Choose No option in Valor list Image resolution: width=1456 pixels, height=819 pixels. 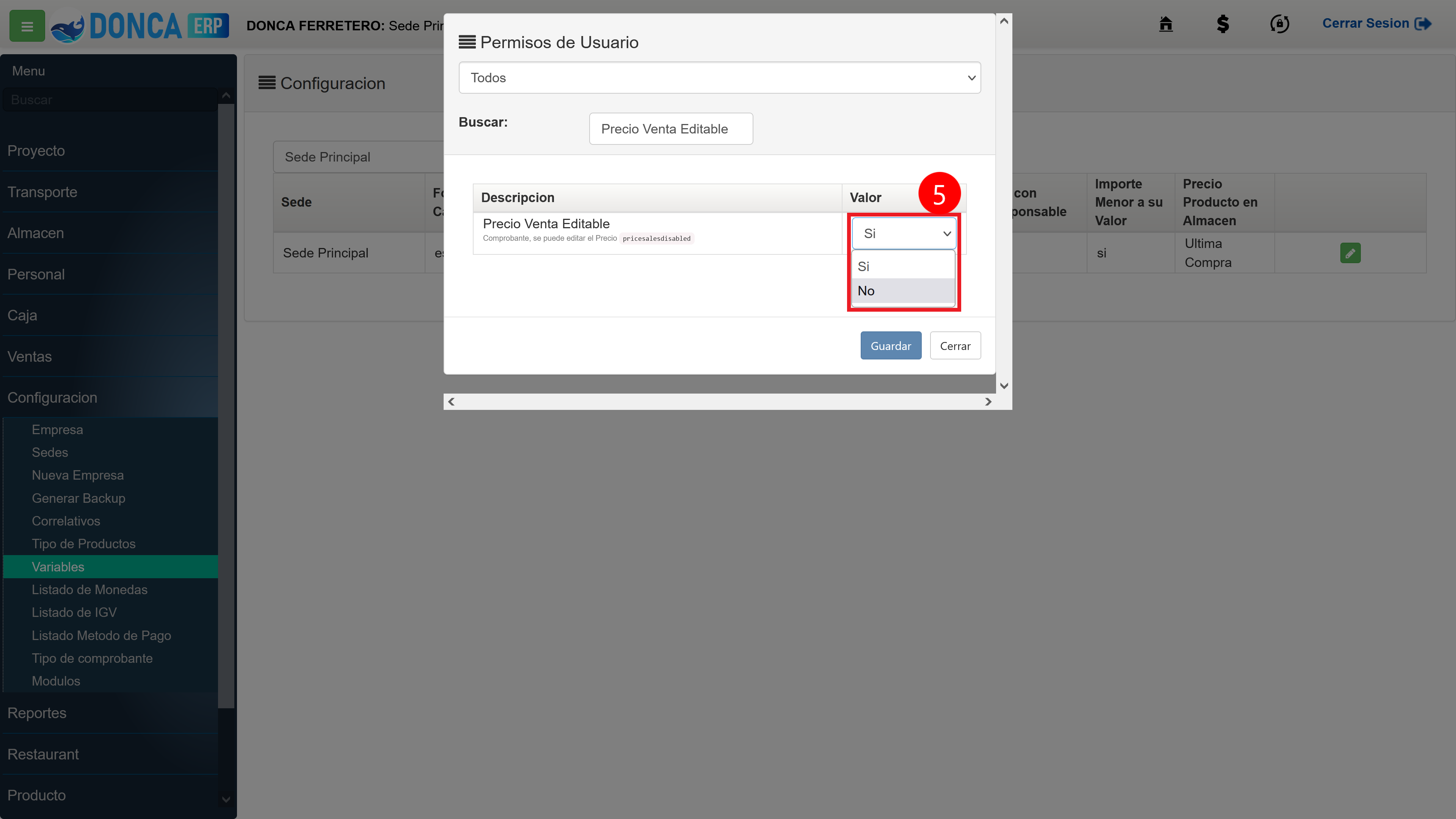tap(903, 291)
